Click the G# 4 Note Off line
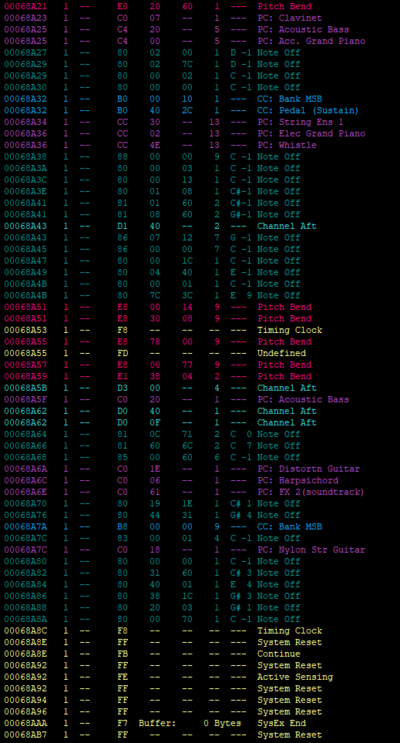The height and width of the screenshot is (743, 400). click(152, 515)
